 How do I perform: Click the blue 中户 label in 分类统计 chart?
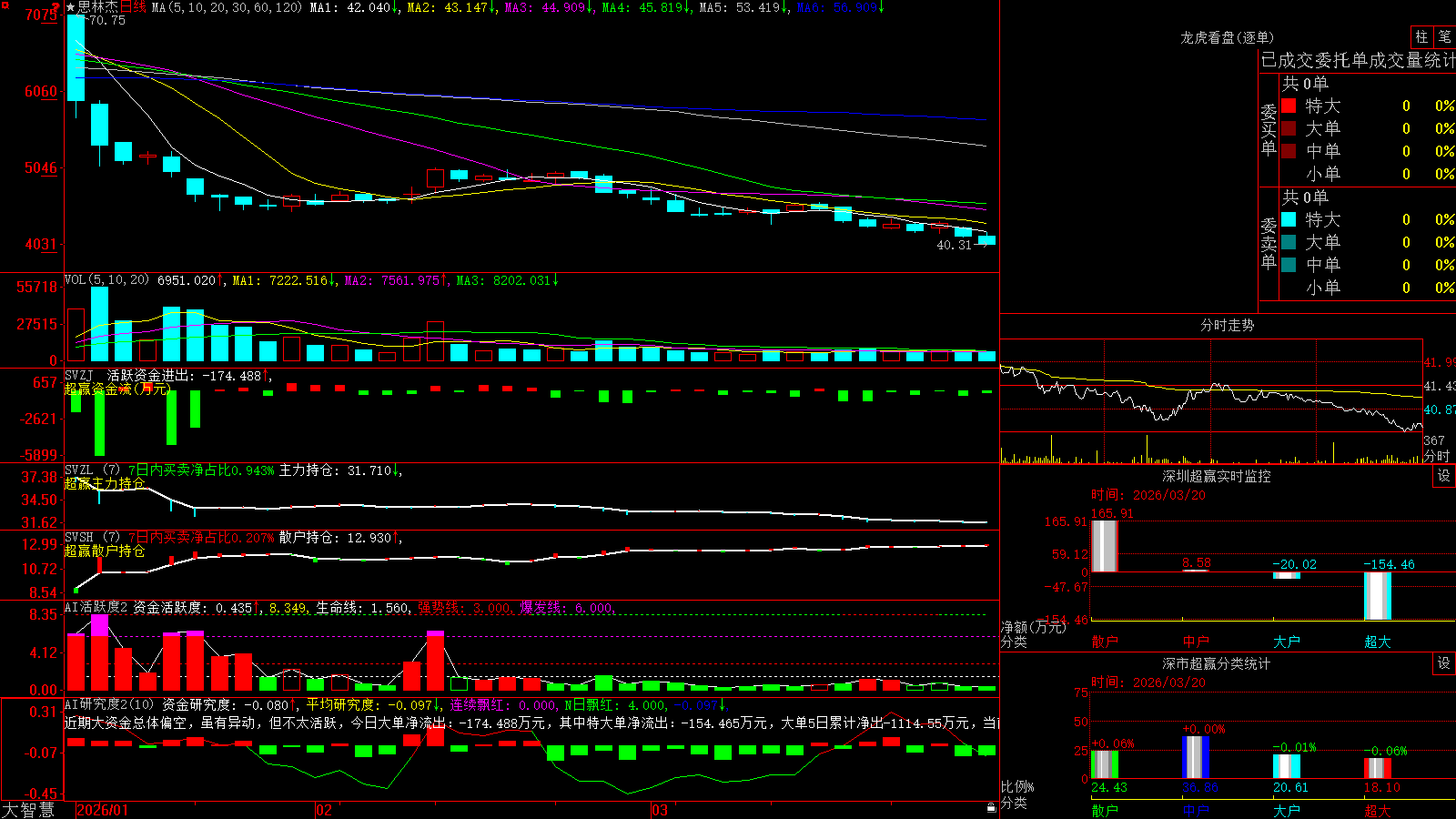coord(1196,811)
